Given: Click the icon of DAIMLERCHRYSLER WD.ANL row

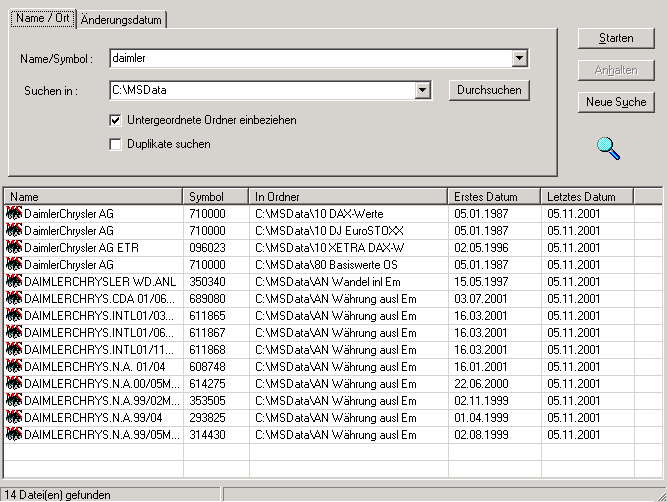Looking at the screenshot, I should 14,281.
